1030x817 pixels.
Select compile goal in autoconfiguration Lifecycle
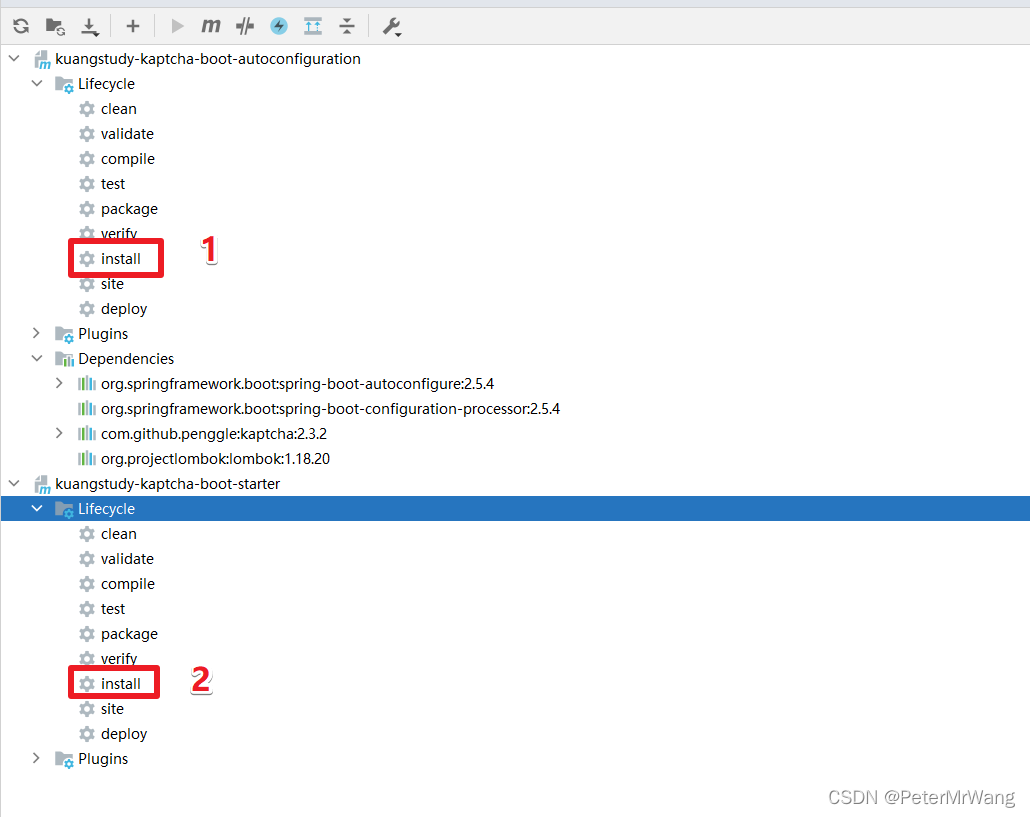tap(128, 159)
